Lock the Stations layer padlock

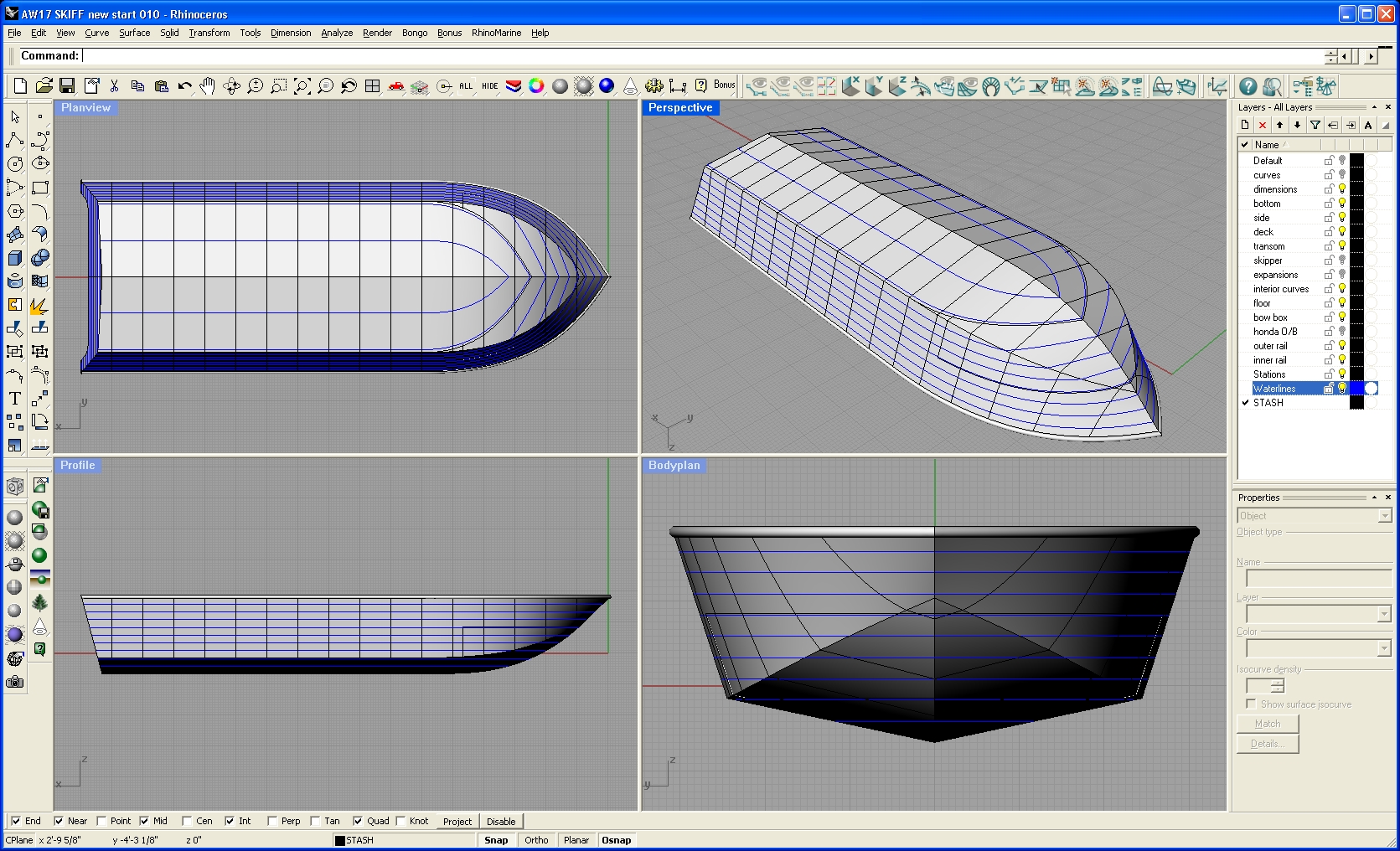pyautogui.click(x=1329, y=374)
